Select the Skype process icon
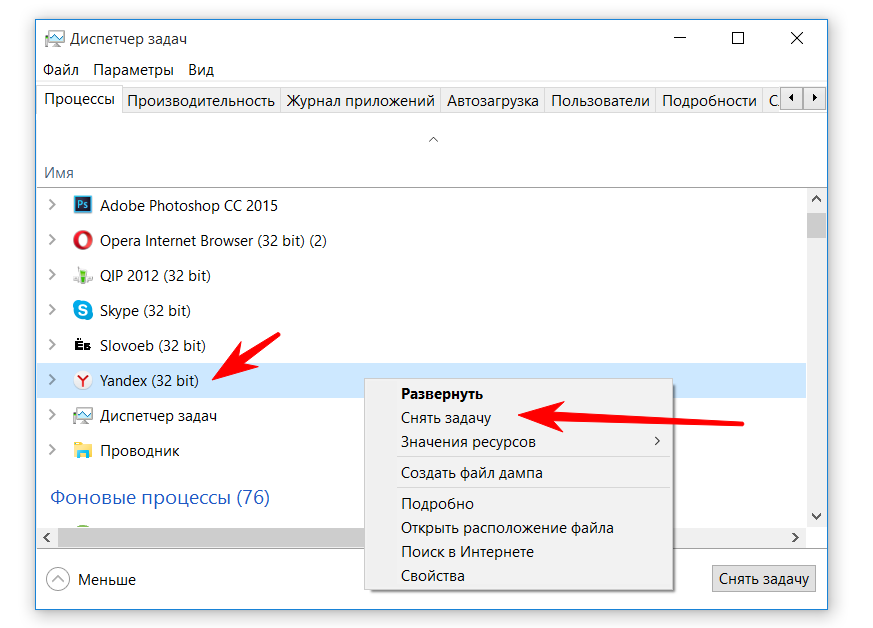This screenshot has width=873, height=628. (x=83, y=311)
